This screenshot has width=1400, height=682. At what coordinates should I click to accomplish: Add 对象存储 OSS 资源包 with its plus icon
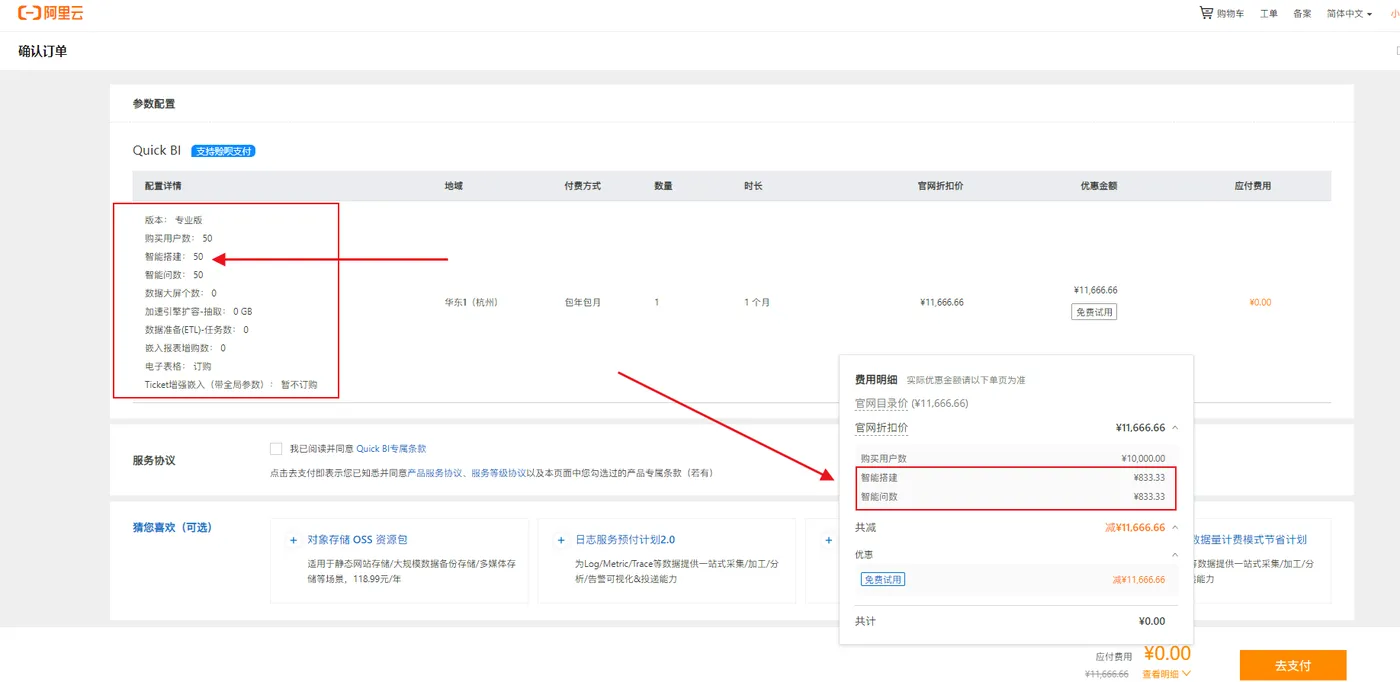point(293,540)
